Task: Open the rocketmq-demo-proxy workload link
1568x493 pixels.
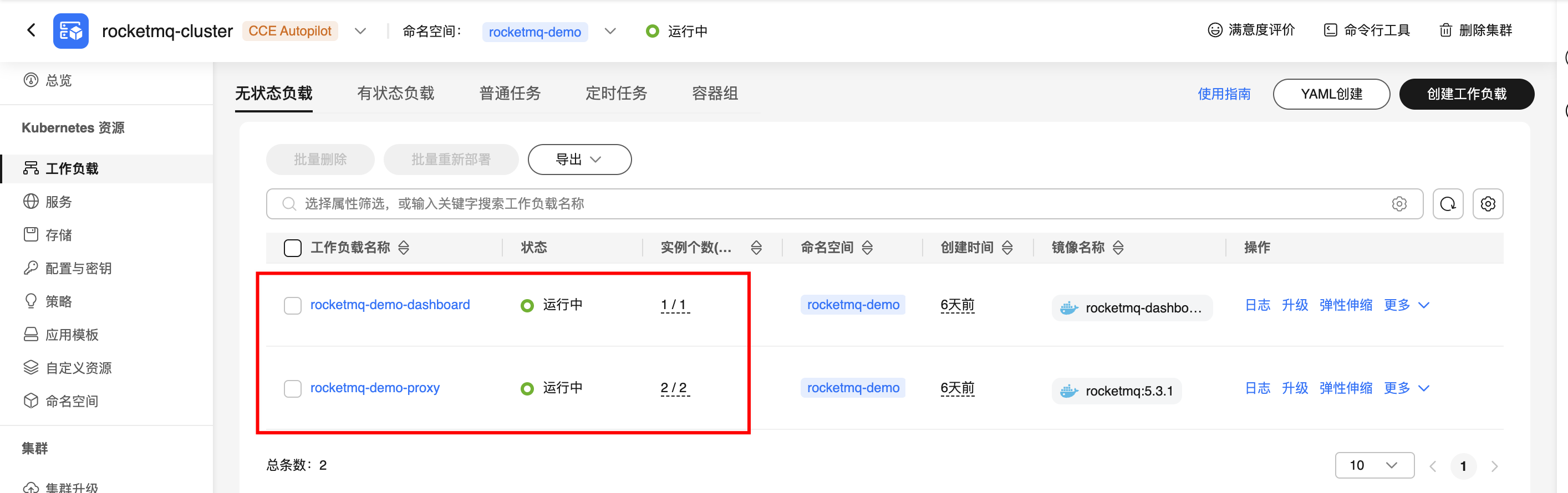Action: coord(375,388)
